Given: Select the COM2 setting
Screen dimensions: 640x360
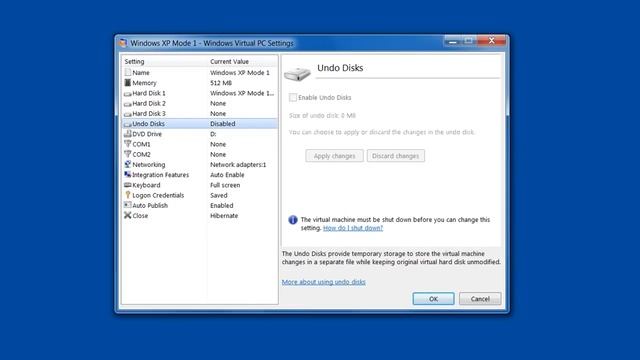Looking at the screenshot, I should coord(200,154).
